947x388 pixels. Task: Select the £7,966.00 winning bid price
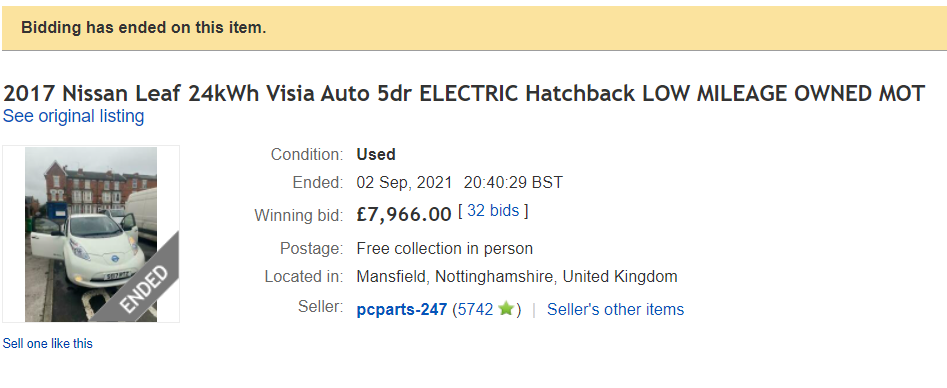[x=404, y=215]
